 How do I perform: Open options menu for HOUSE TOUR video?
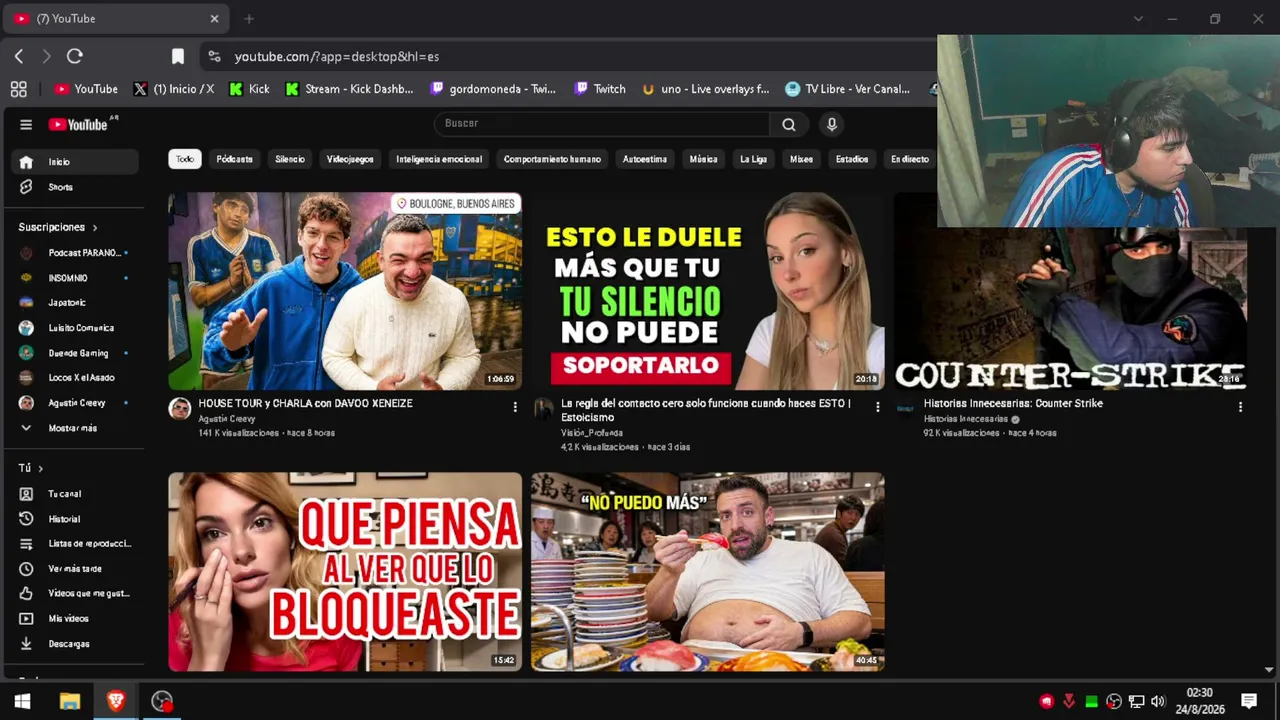[515, 407]
